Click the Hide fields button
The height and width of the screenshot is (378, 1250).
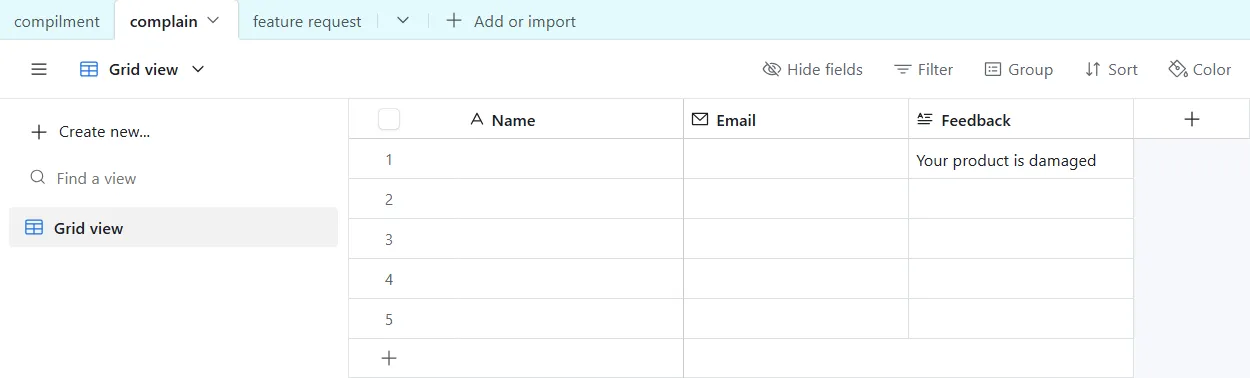coord(812,69)
